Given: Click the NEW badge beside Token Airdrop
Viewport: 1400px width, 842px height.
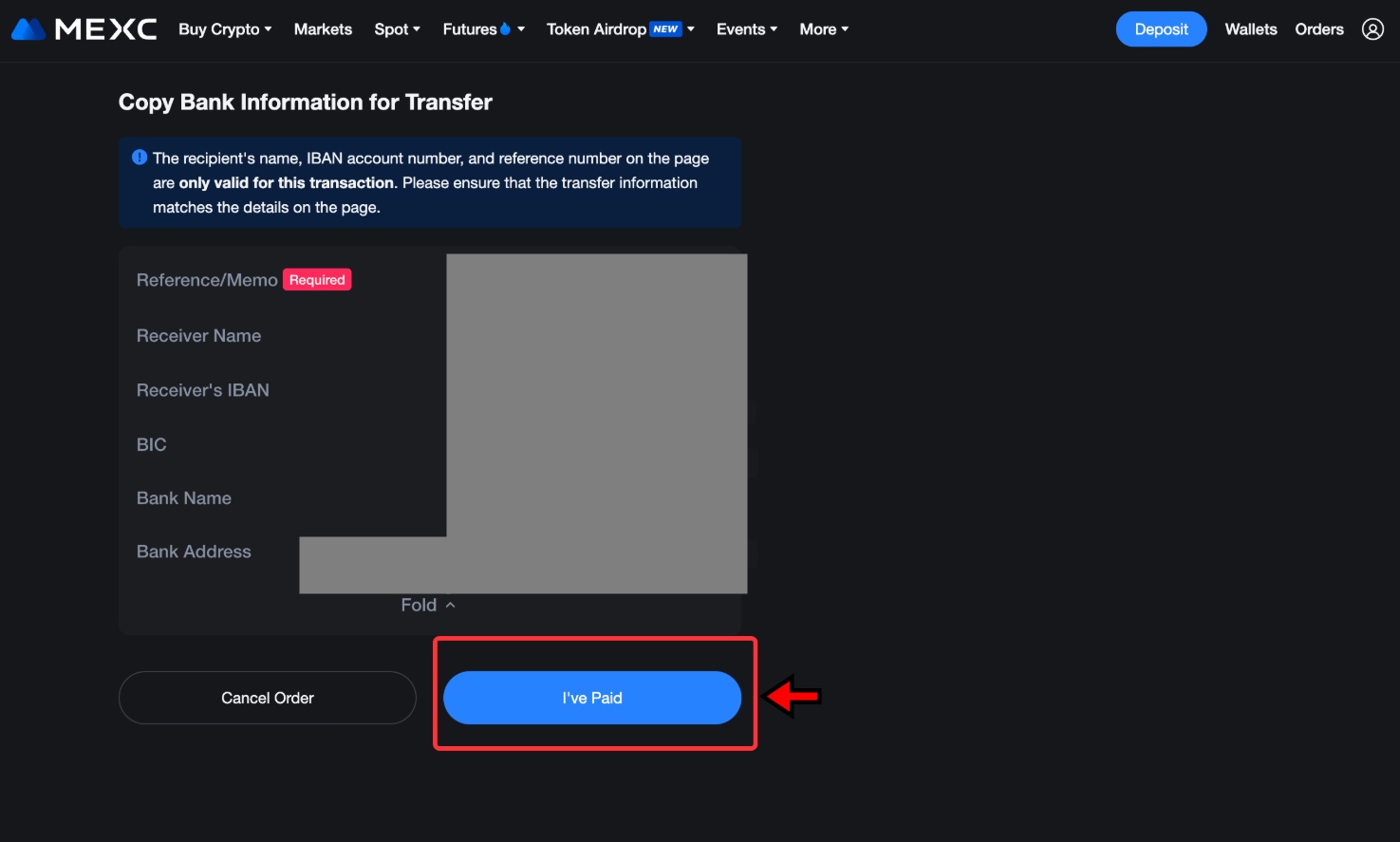Looking at the screenshot, I should click(x=666, y=28).
